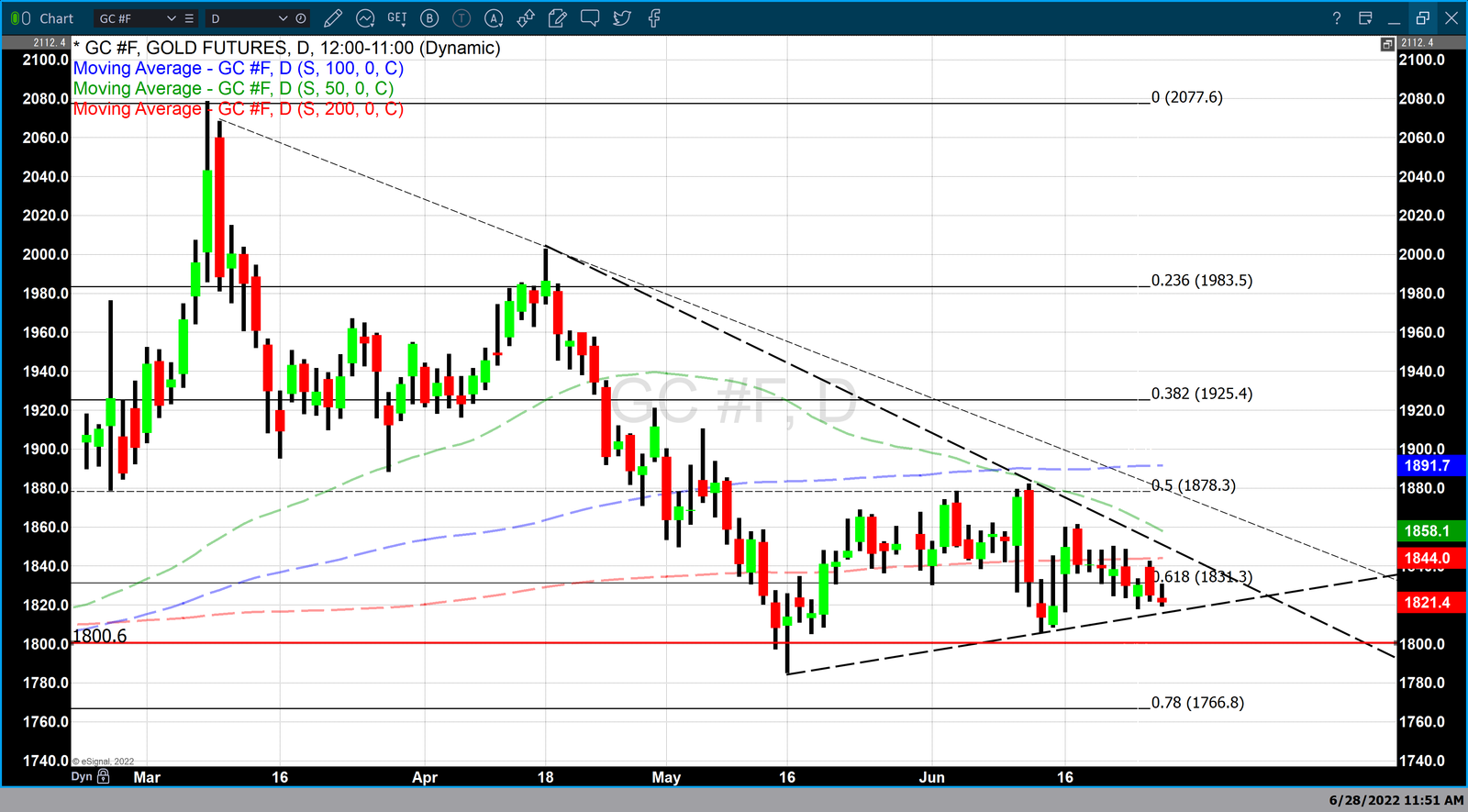Open the speech bubble comment icon

click(x=590, y=18)
